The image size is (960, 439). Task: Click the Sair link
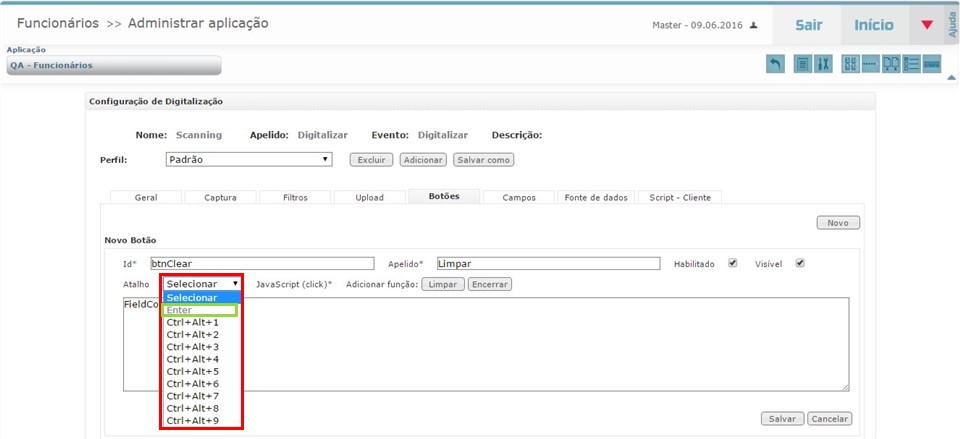point(808,24)
